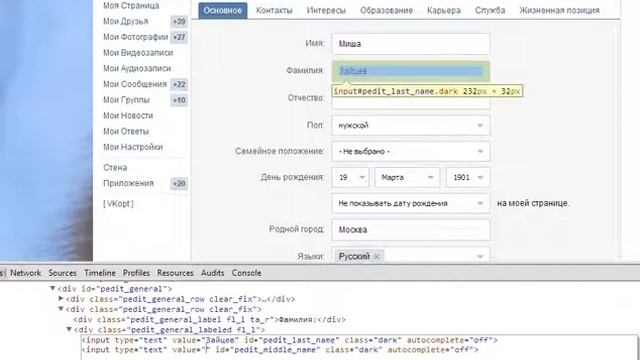Screen dimensions: 640x360
Task: Open the Жизненная позиция tab
Action: tap(559, 11)
